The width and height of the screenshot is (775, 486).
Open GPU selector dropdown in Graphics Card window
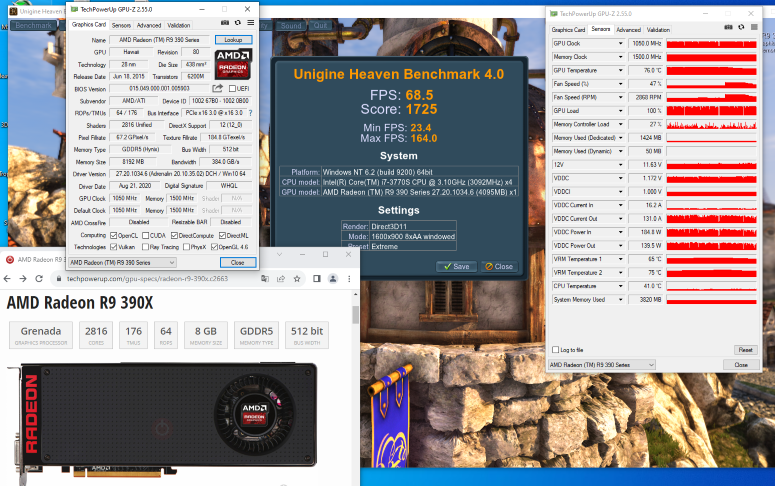coord(122,263)
